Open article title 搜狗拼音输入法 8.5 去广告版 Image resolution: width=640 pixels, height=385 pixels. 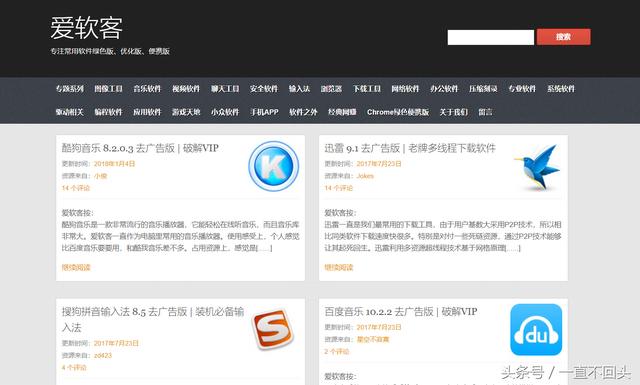click(x=153, y=319)
